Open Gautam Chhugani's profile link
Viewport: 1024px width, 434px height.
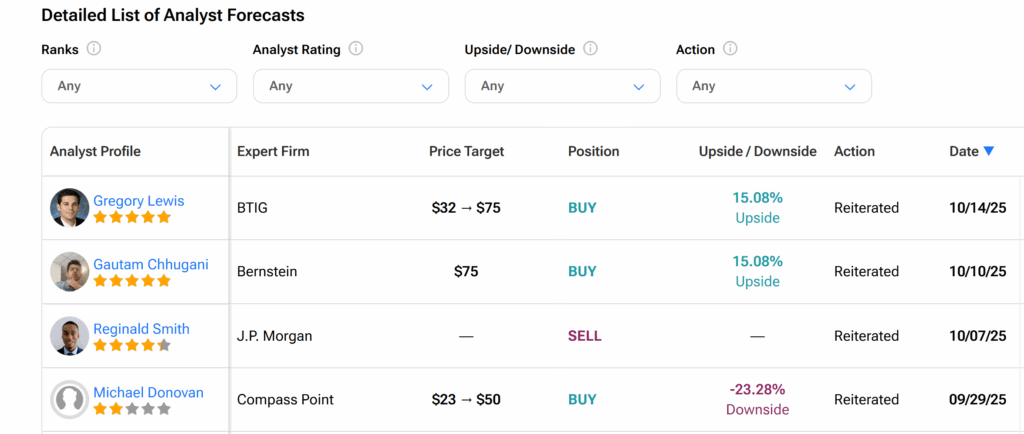151,265
